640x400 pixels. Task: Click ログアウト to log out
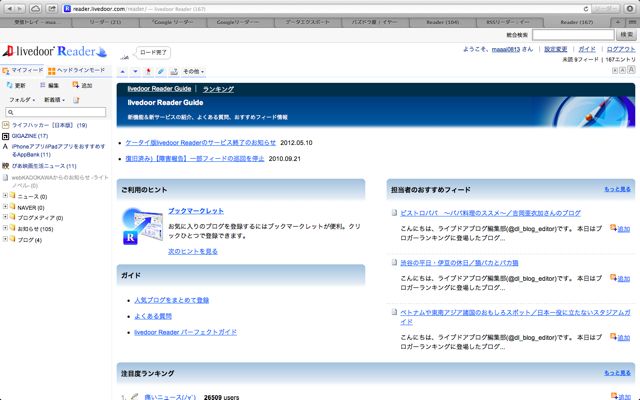[621, 49]
